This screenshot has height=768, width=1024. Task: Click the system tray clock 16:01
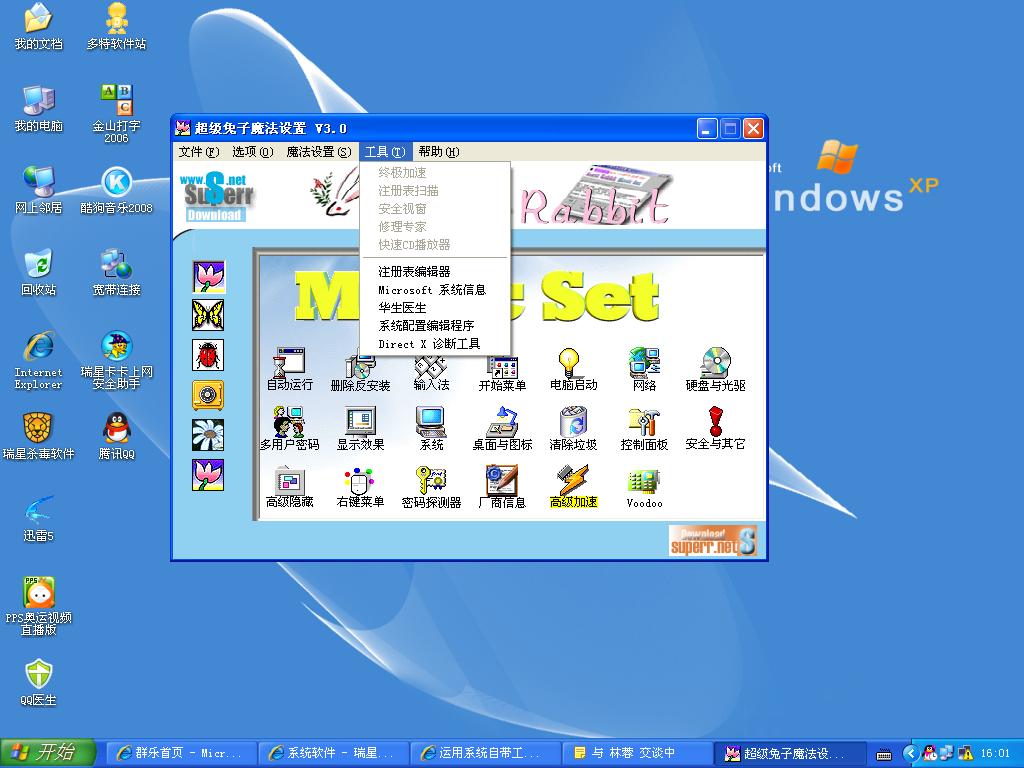(x=995, y=754)
